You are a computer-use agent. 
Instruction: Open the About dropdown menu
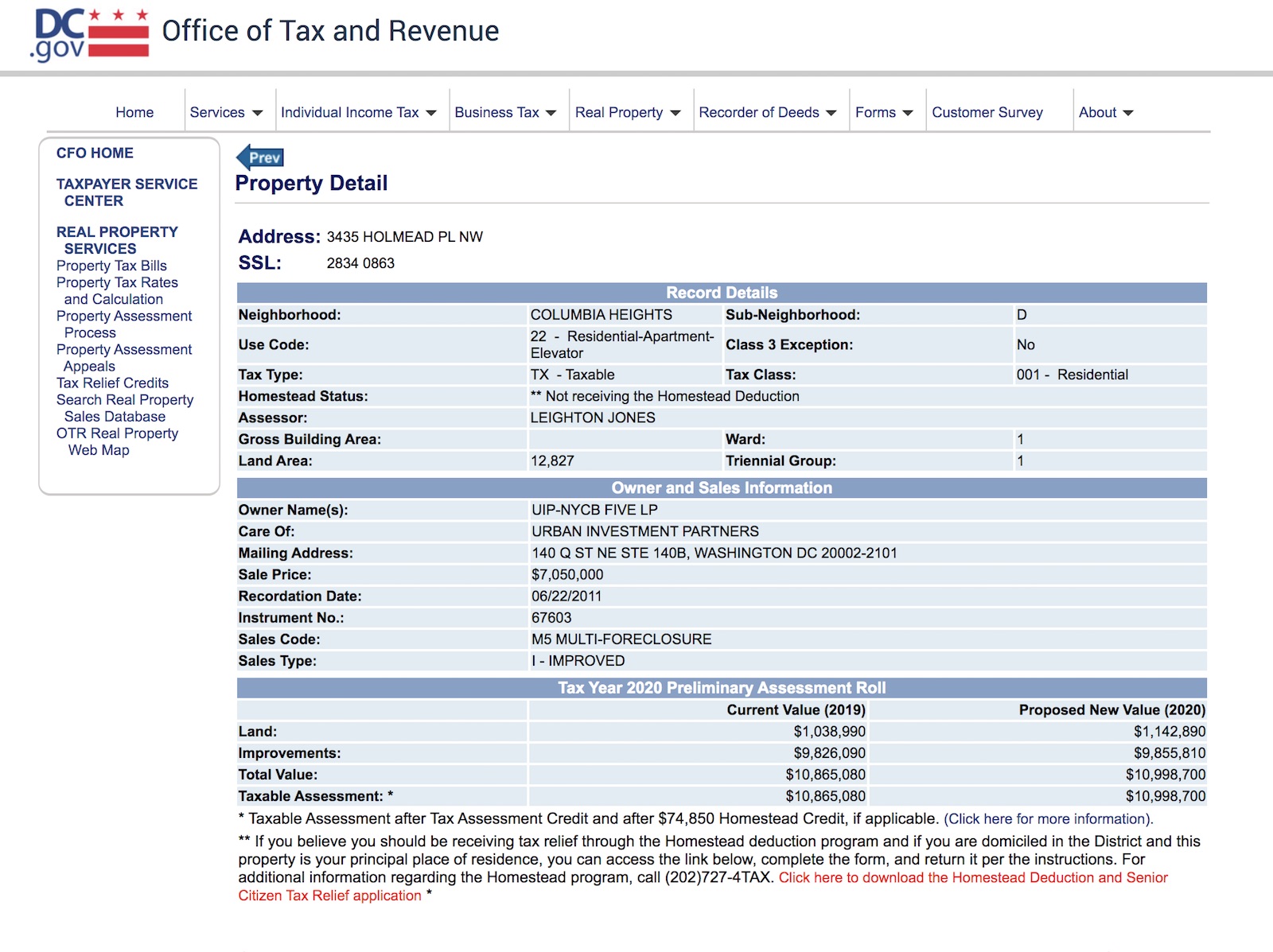(x=1105, y=113)
